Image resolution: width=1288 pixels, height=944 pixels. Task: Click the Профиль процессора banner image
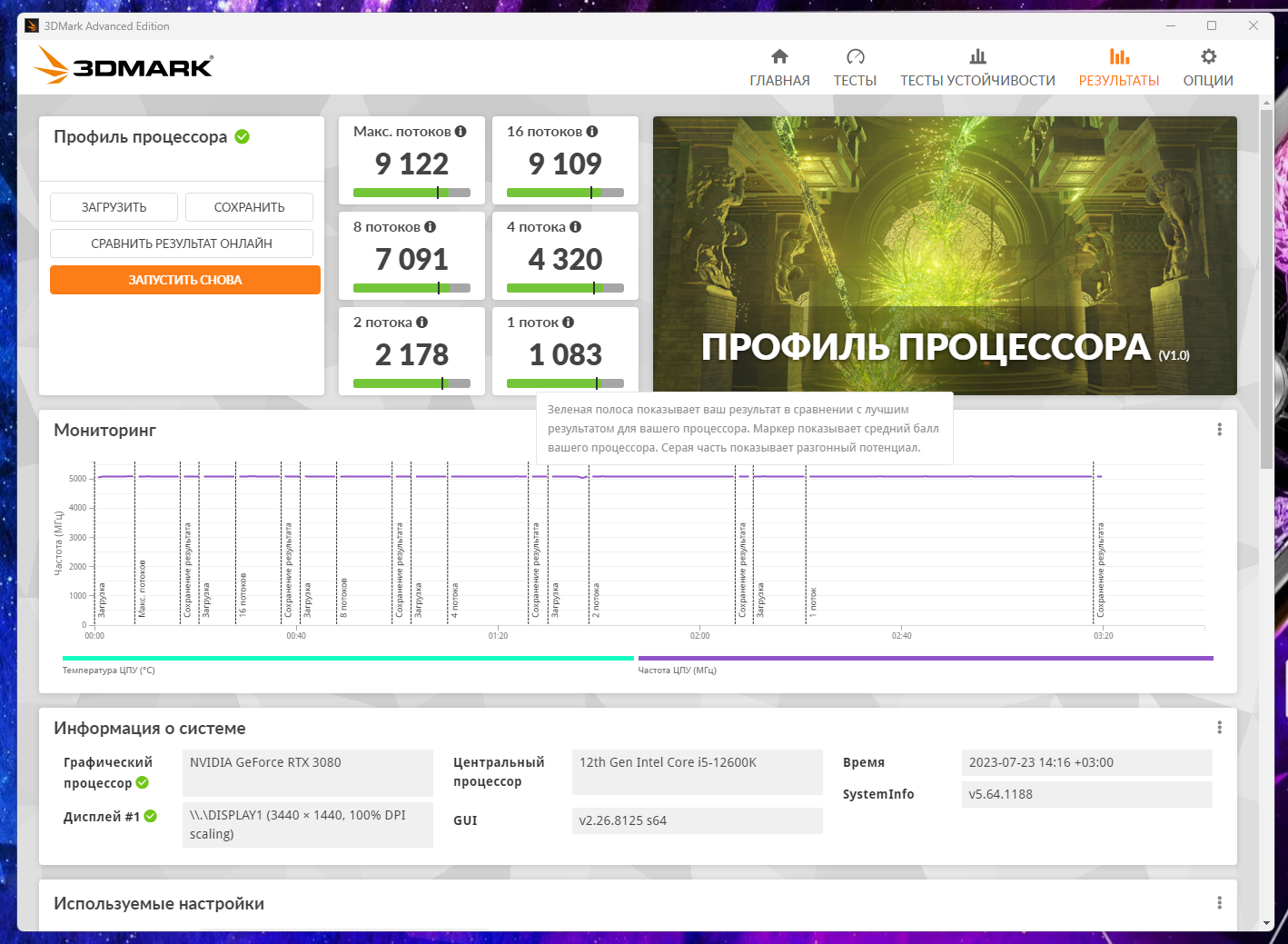pyautogui.click(x=945, y=255)
